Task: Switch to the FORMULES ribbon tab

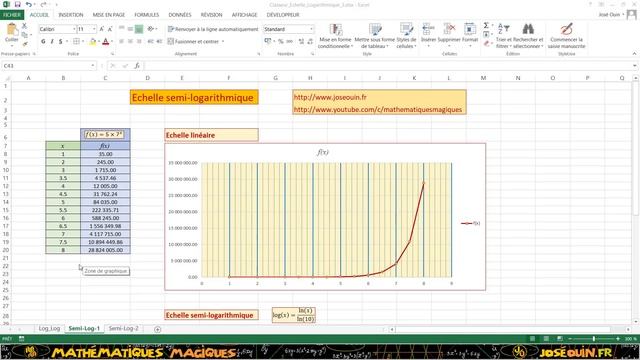Action: tap(147, 15)
